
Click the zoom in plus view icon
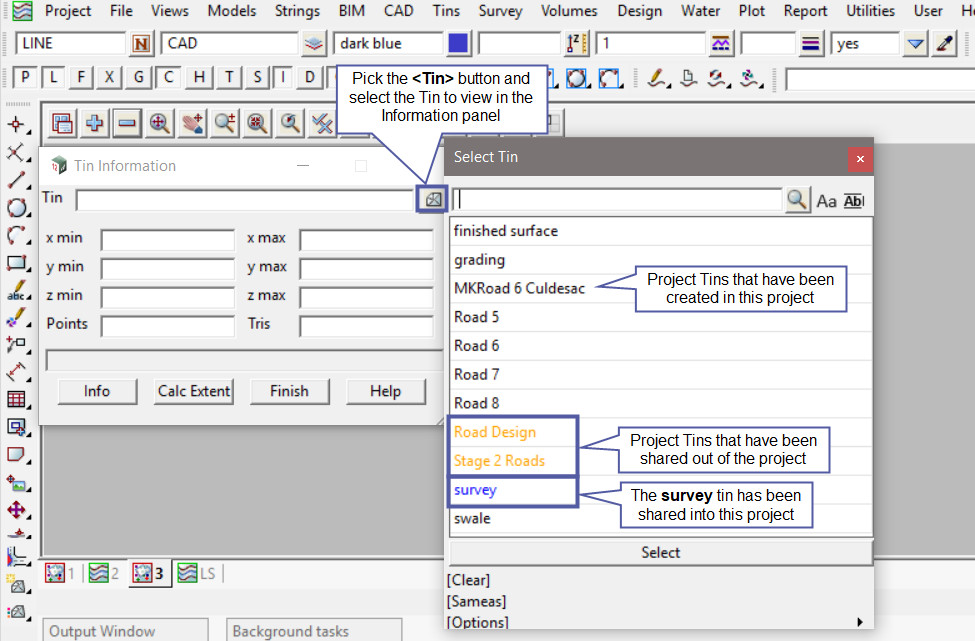[x=95, y=123]
